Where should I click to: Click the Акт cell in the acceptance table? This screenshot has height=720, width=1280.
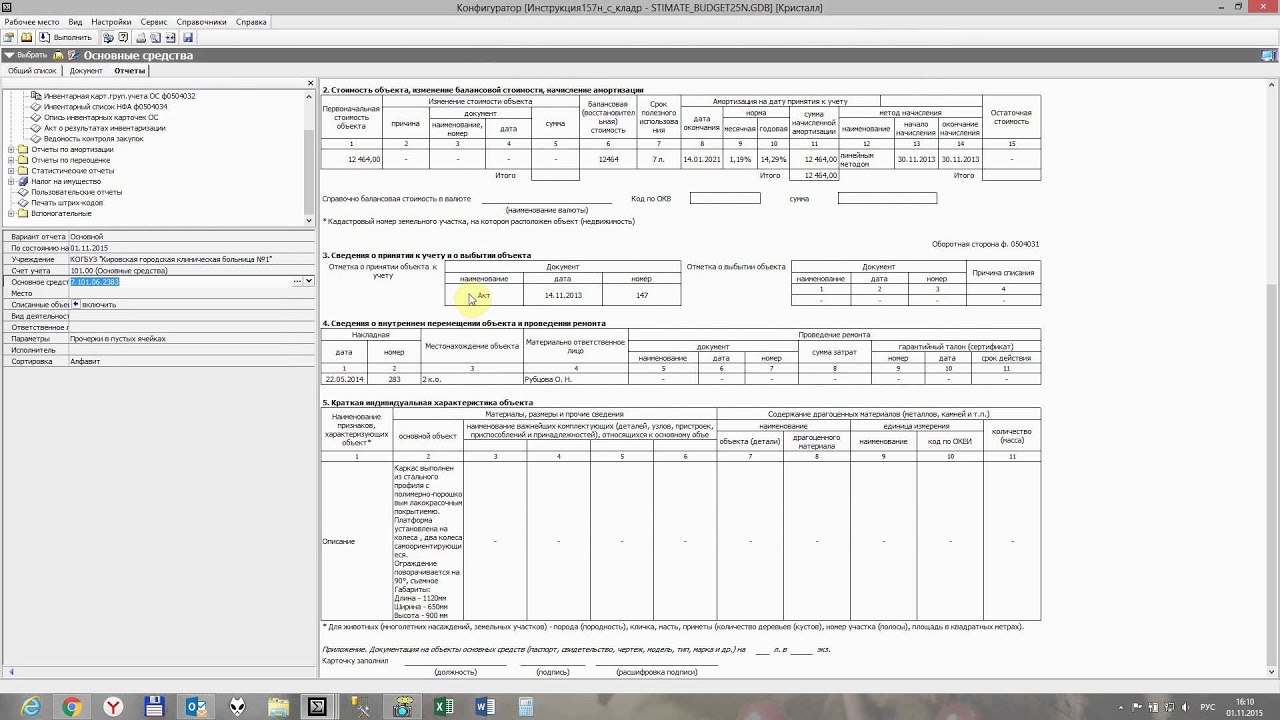click(x=484, y=295)
